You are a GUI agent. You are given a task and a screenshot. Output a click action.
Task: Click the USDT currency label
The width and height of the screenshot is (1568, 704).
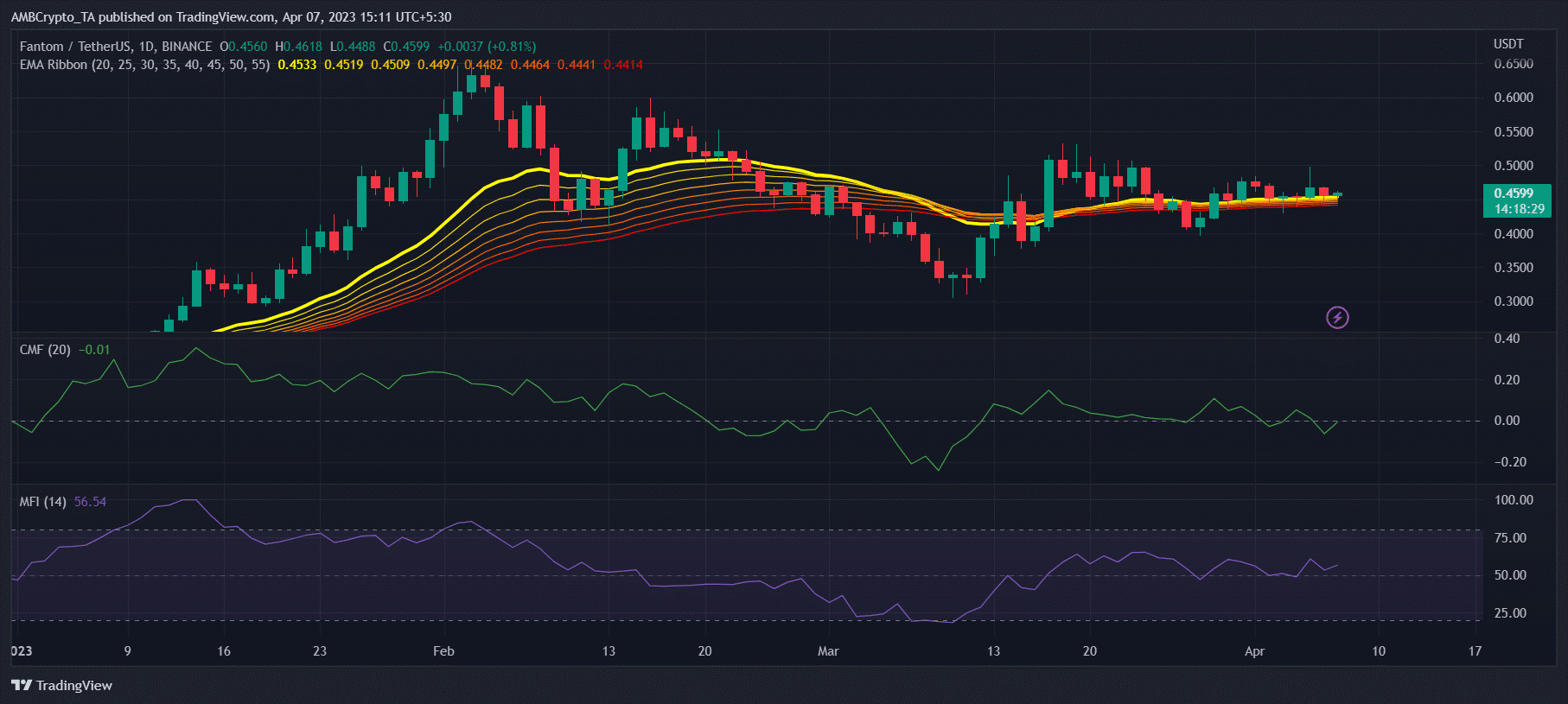1508,44
